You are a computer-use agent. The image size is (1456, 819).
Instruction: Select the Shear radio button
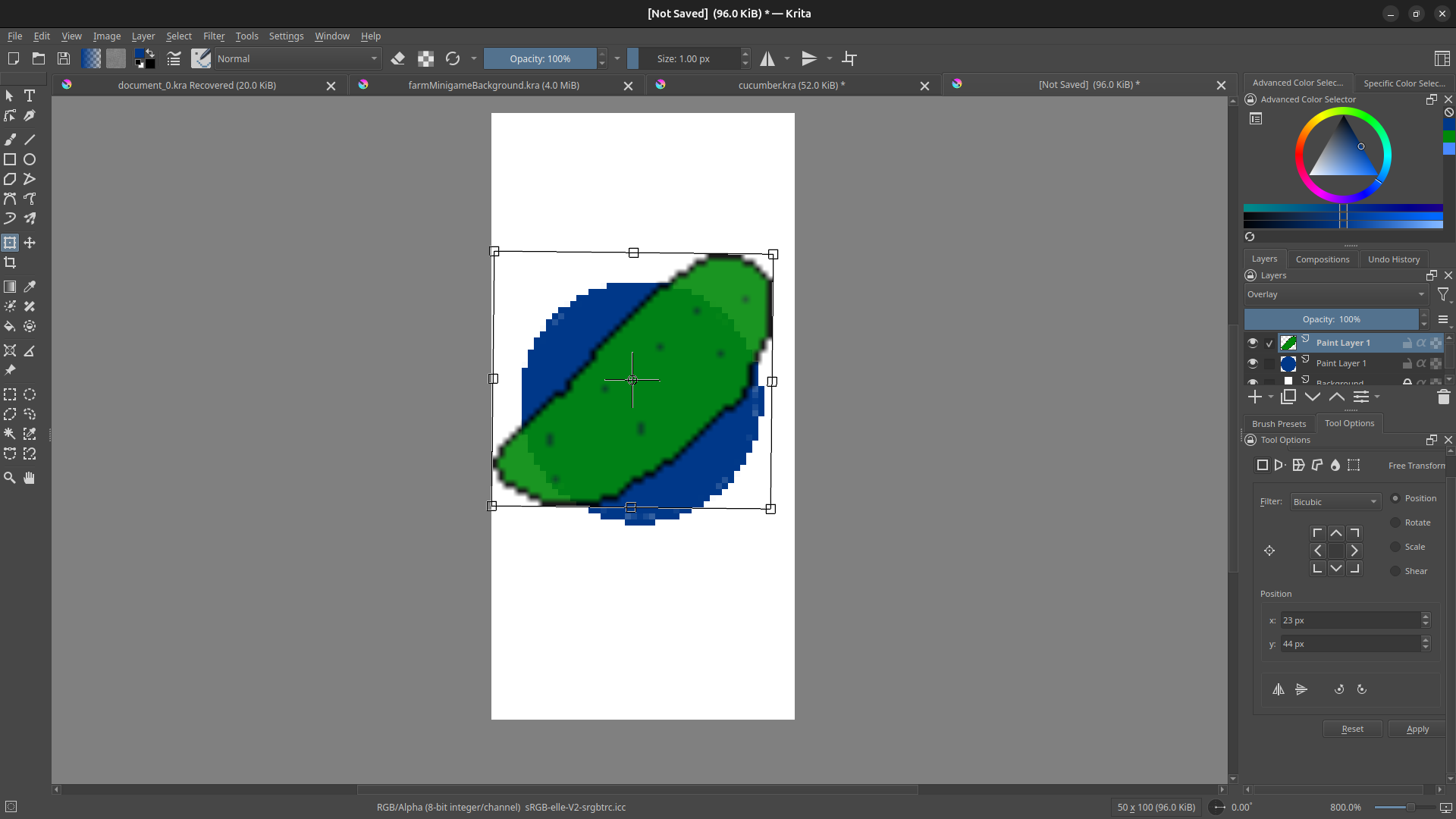point(1395,571)
